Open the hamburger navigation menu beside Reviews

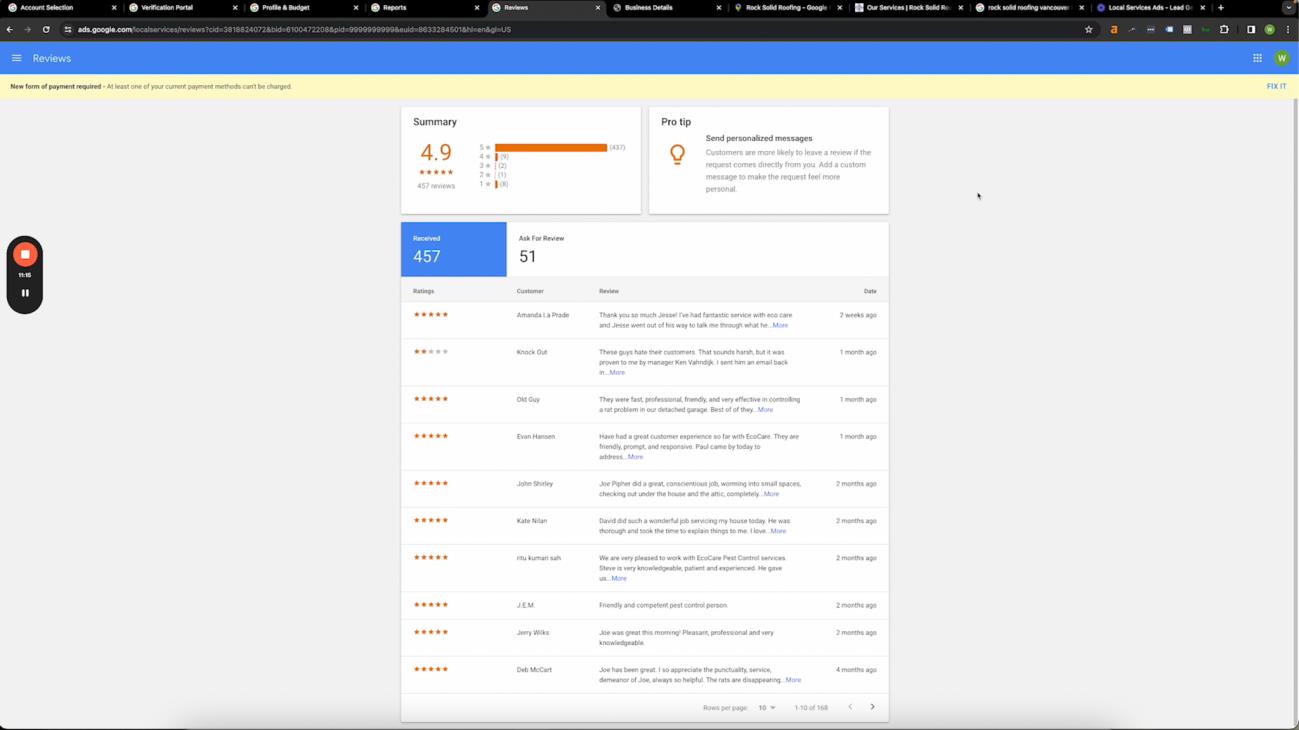(17, 58)
